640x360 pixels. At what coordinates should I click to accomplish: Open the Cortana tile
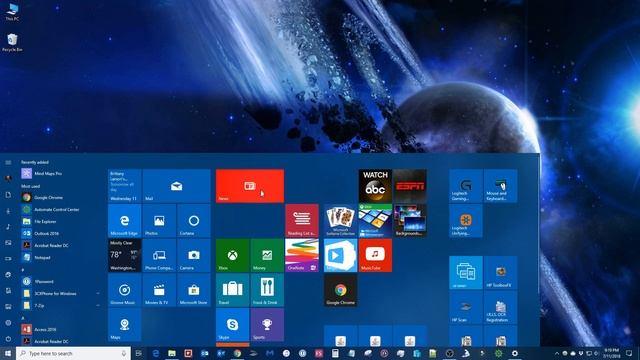[x=194, y=221]
